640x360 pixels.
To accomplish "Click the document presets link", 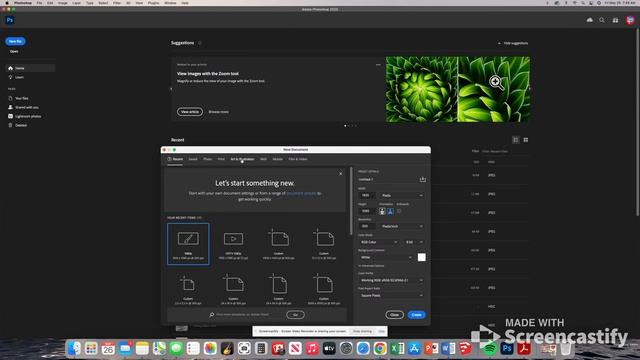I will (x=301, y=193).
